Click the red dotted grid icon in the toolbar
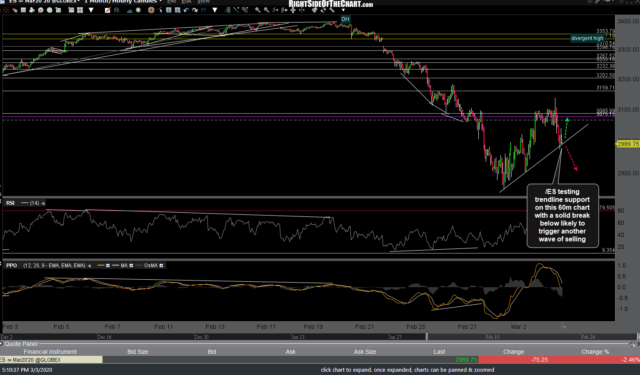Viewport: 640px width, 375px height. (6, 10)
